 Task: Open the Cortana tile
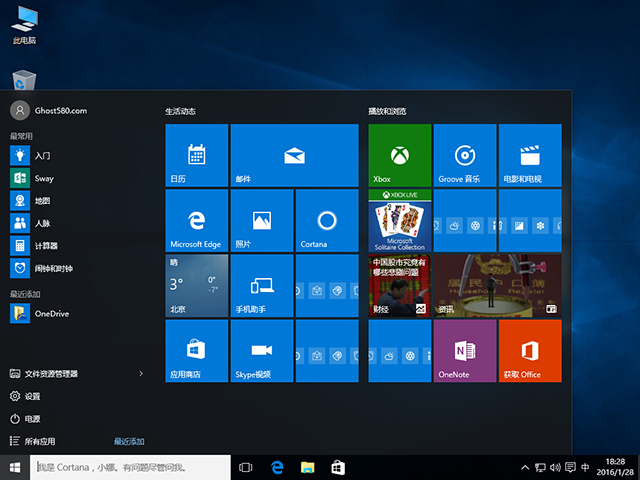click(326, 220)
